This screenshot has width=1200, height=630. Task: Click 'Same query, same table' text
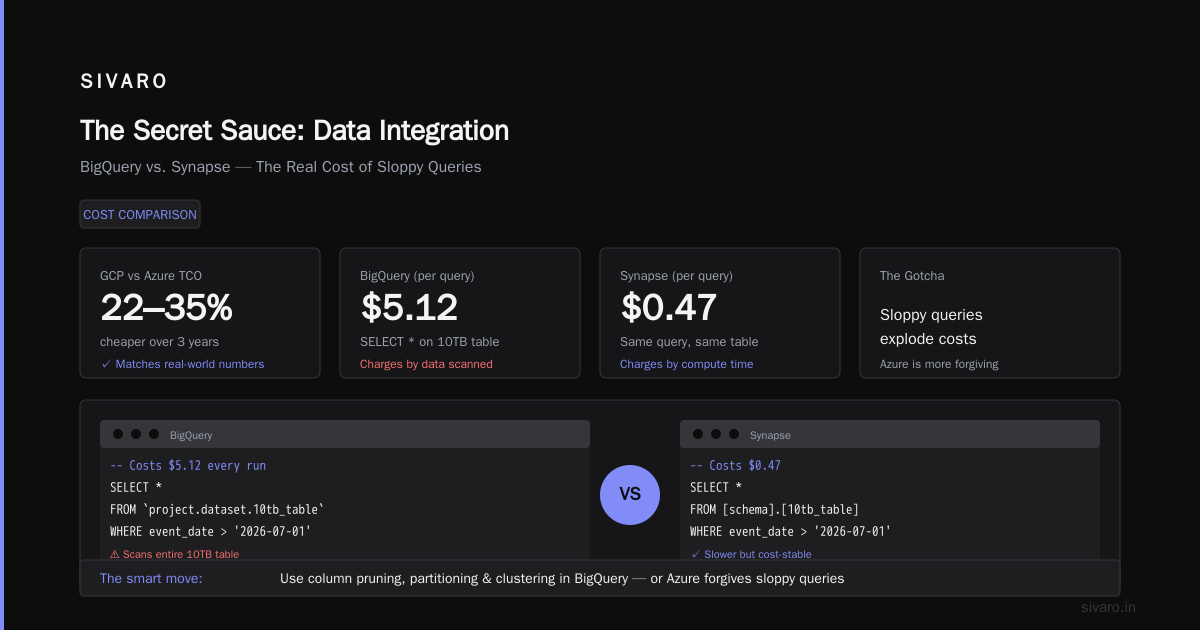[x=689, y=342]
